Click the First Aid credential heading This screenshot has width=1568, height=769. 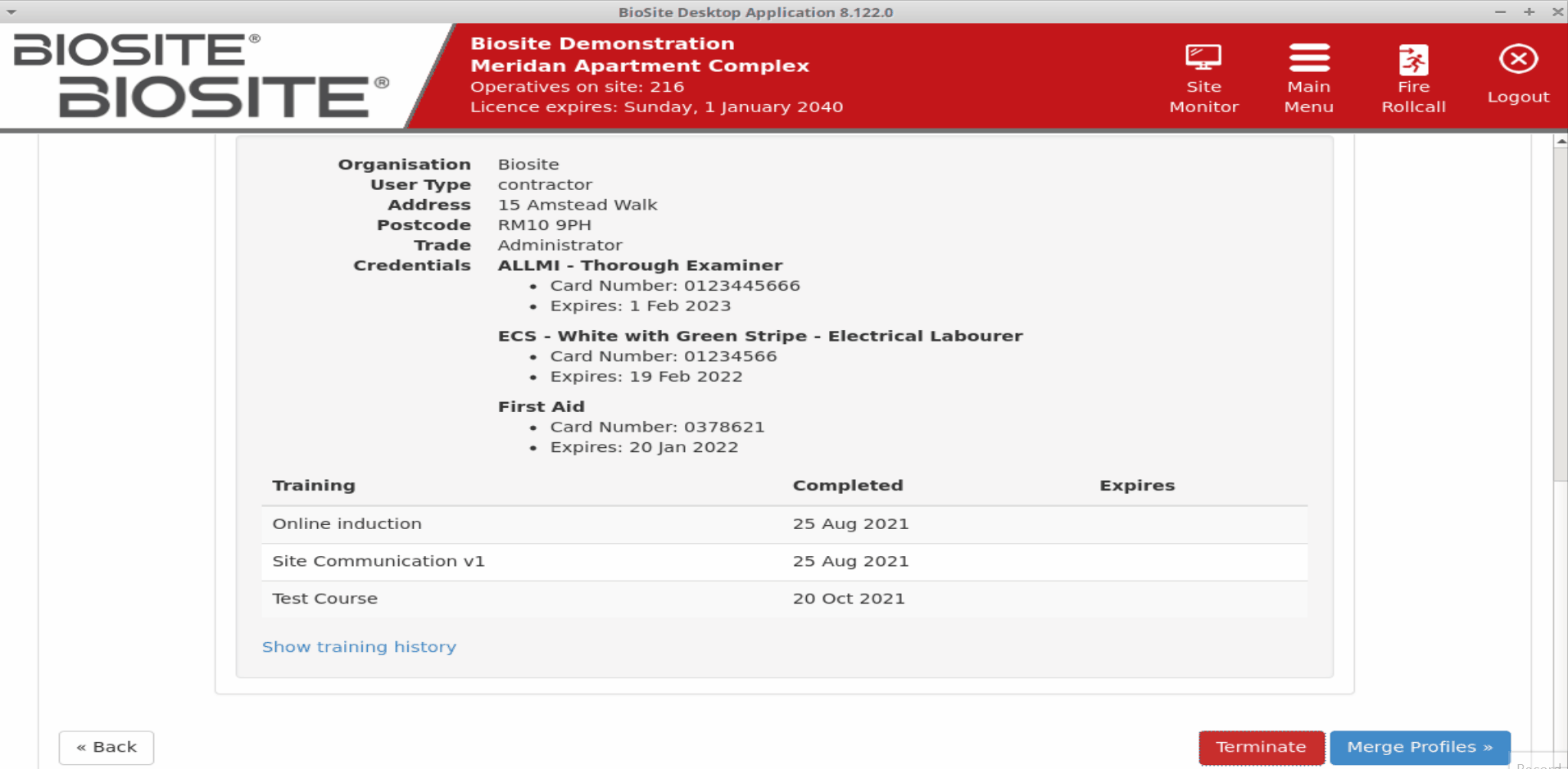coord(542,406)
